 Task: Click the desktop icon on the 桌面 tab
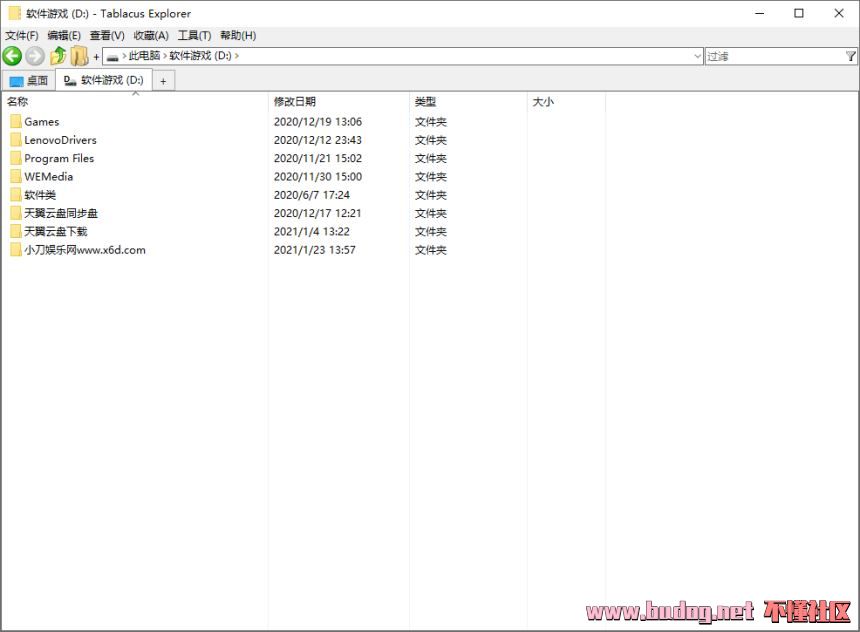(x=15, y=80)
